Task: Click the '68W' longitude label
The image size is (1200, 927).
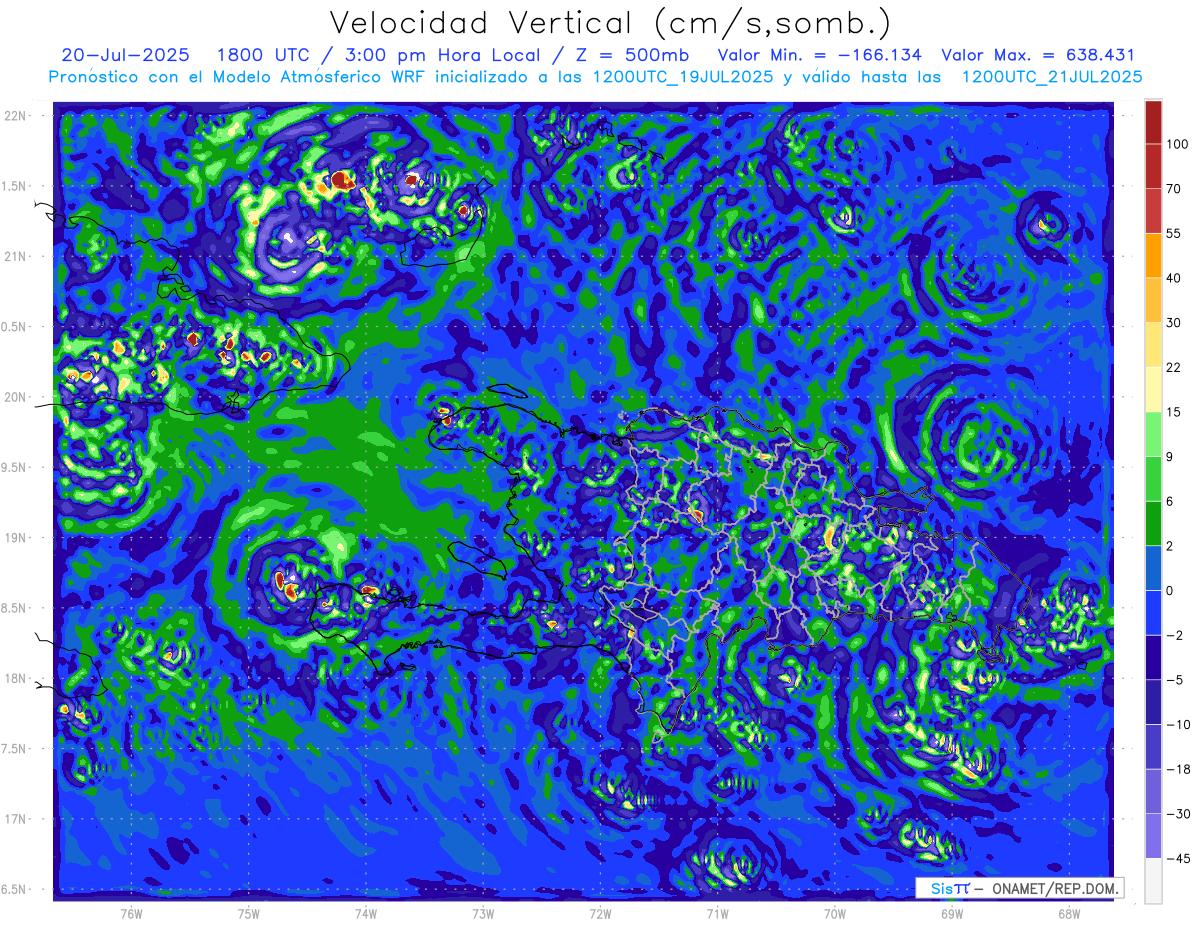Action: coord(1069,914)
